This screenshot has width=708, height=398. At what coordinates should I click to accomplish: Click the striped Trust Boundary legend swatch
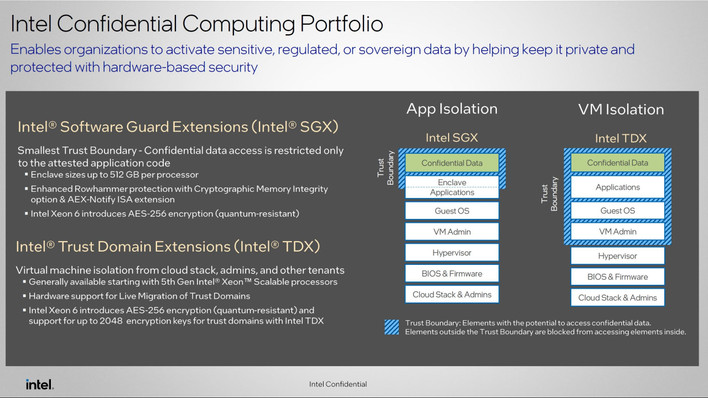[x=392, y=327]
